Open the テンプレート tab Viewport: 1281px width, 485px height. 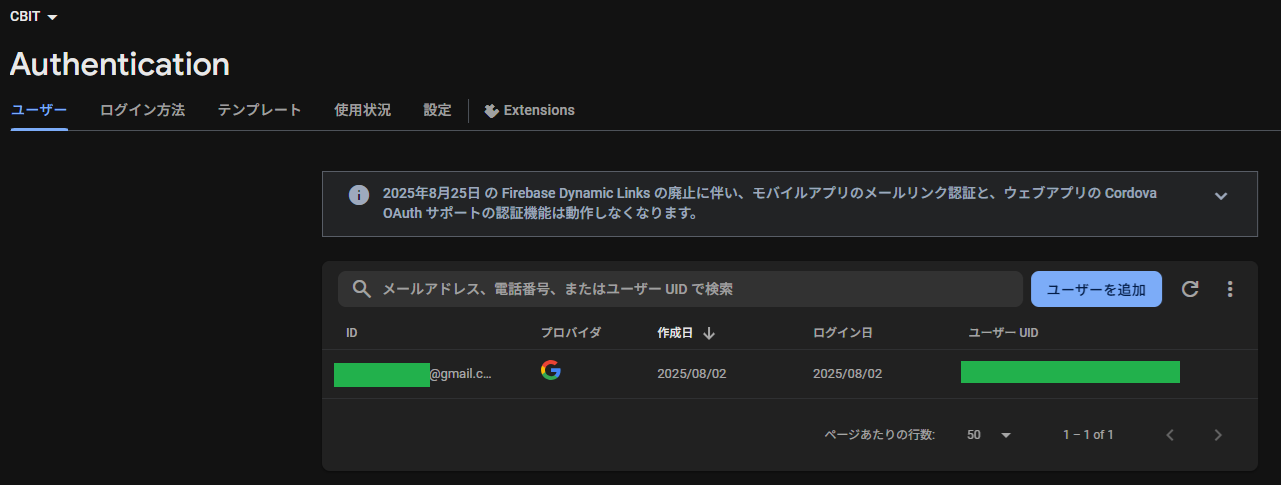259,110
